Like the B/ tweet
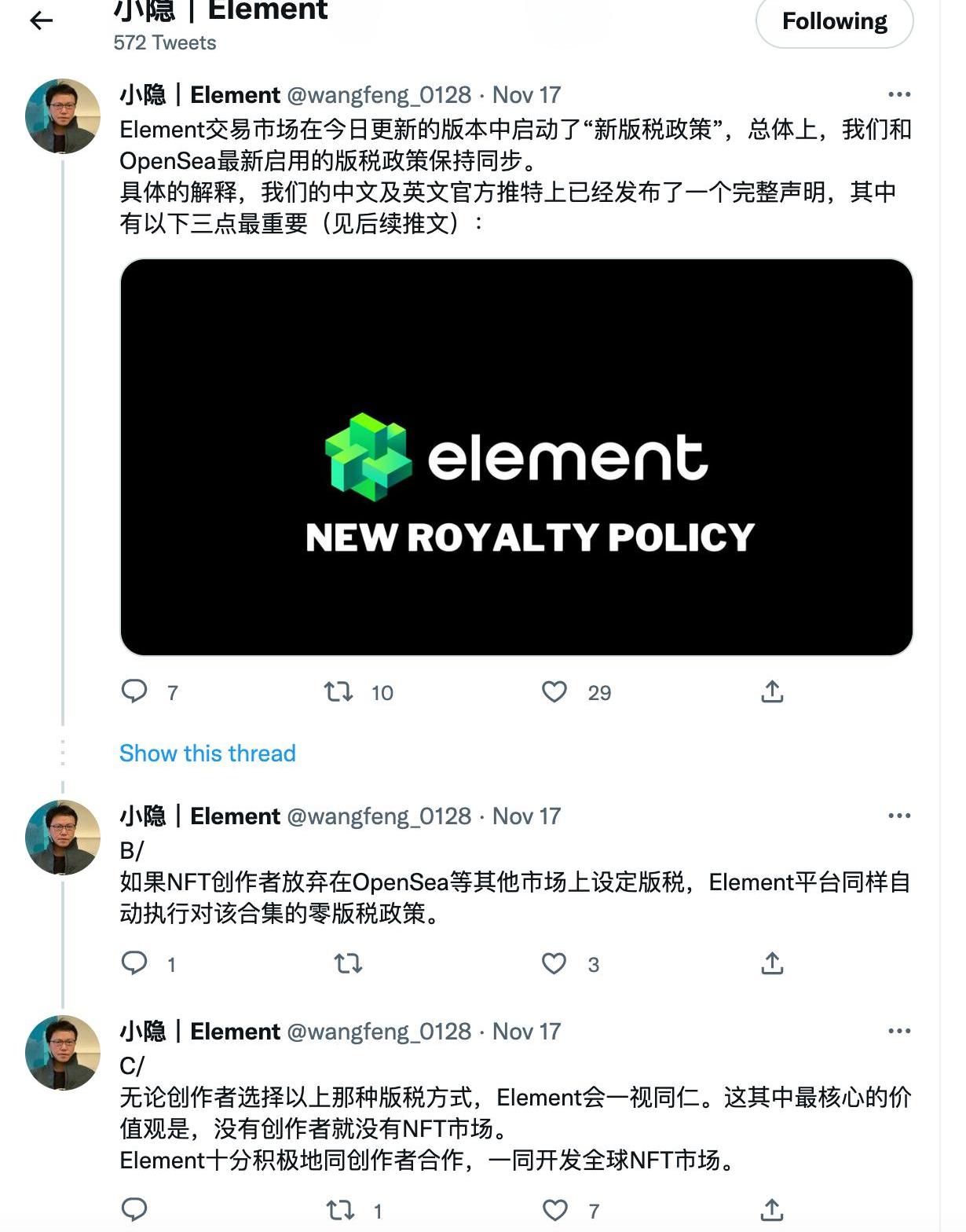966x1232 pixels. (x=554, y=963)
